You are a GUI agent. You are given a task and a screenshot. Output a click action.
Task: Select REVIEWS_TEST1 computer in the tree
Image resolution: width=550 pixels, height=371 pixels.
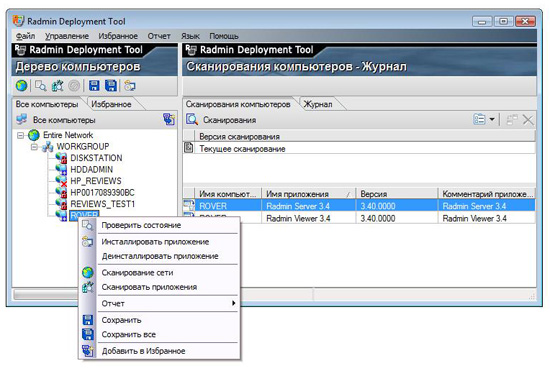coord(102,204)
